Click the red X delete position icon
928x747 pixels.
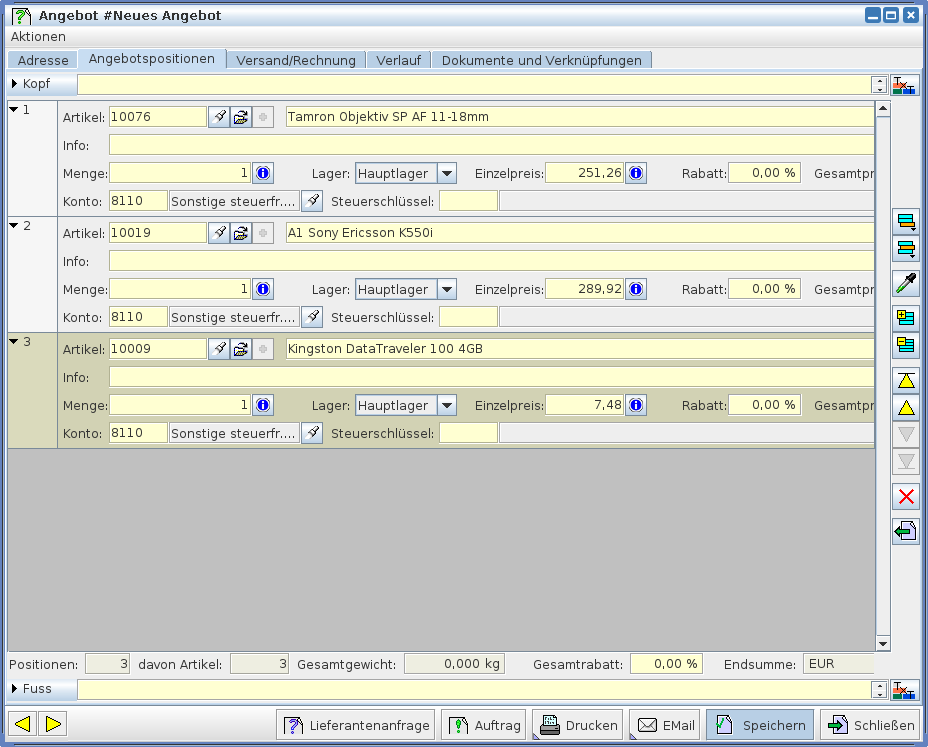pyautogui.click(x=906, y=496)
